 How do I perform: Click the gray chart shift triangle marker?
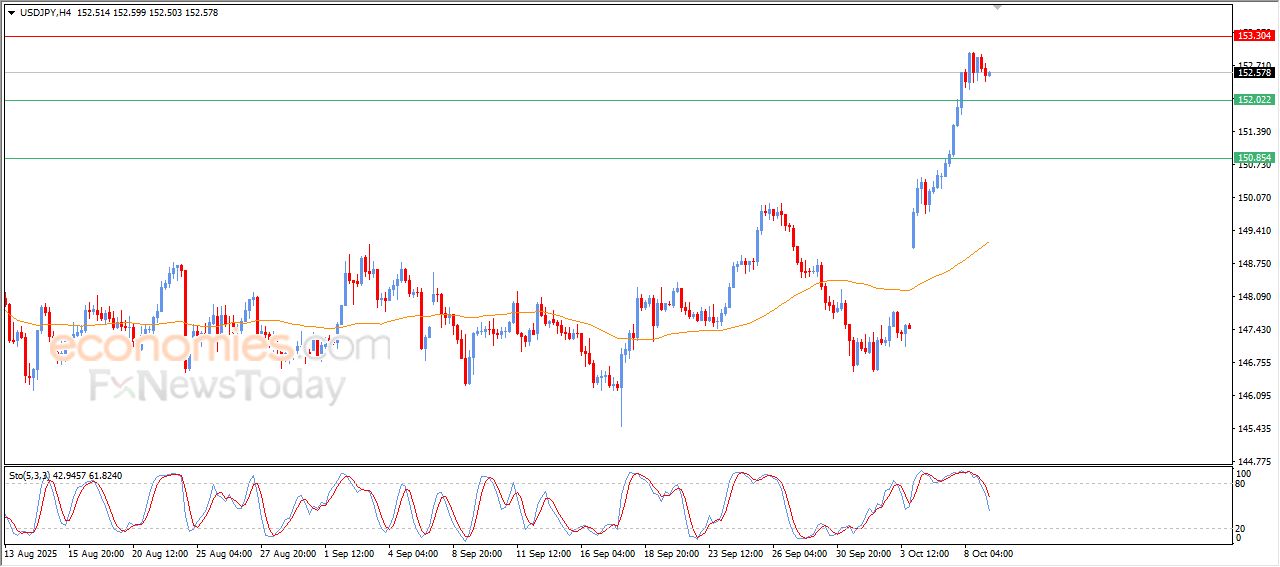click(997, 7)
